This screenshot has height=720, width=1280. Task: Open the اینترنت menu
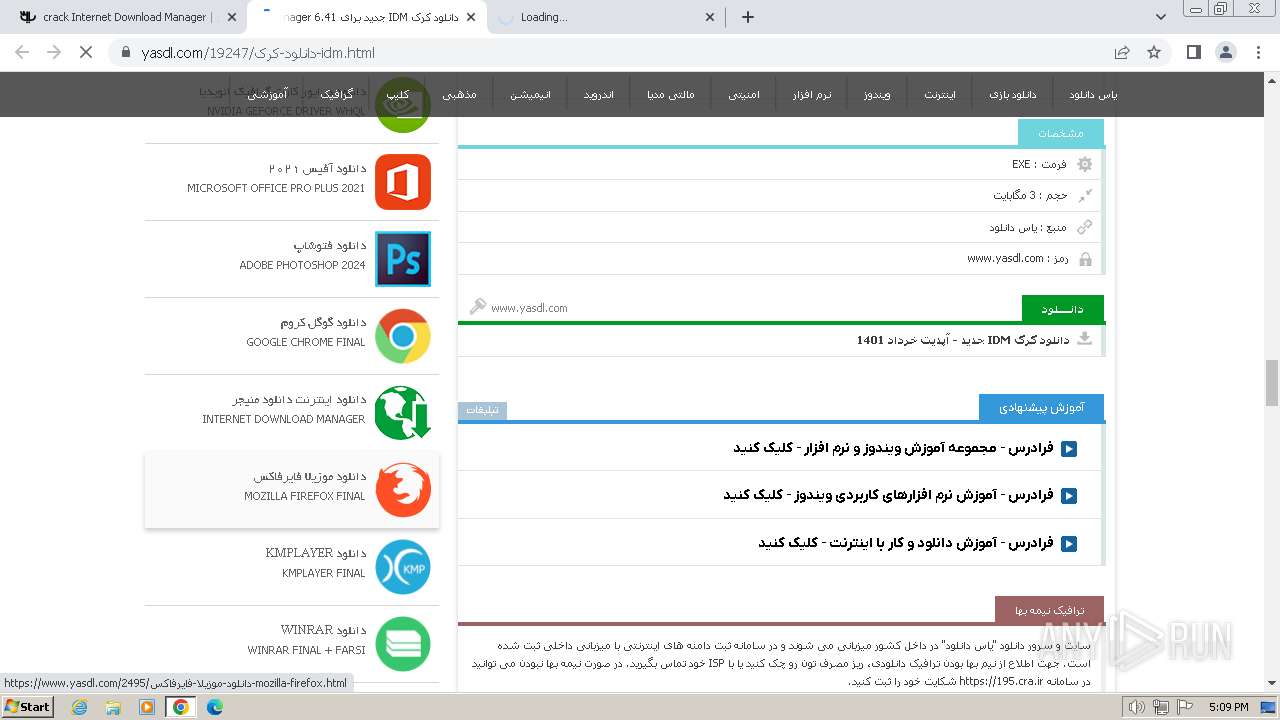coord(940,95)
